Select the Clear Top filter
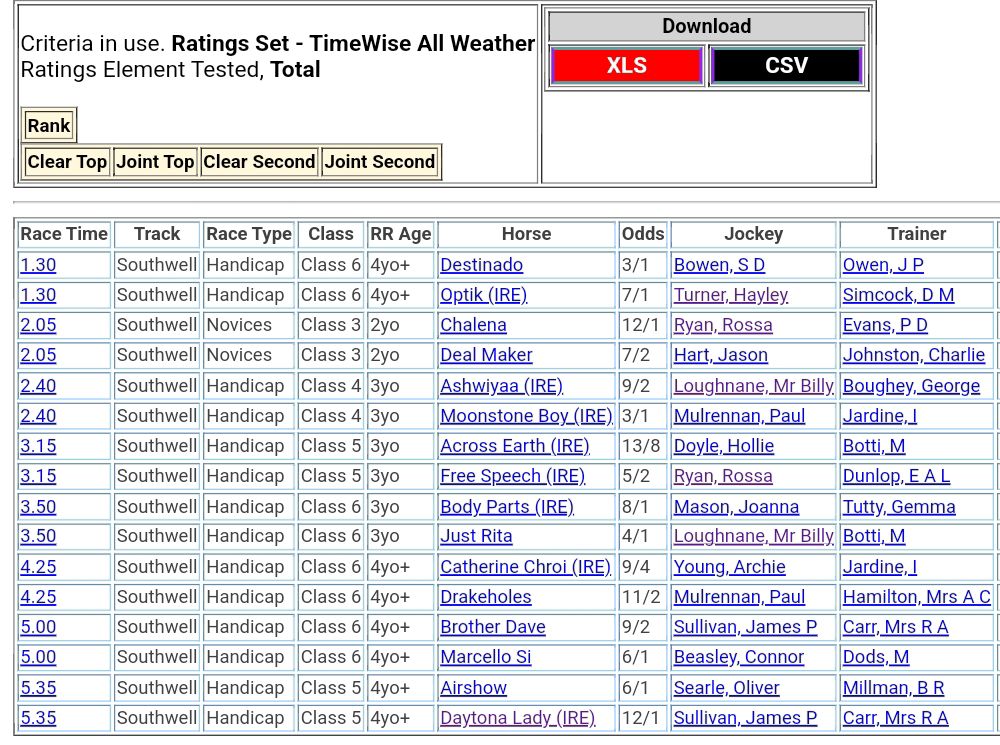 (x=67, y=162)
